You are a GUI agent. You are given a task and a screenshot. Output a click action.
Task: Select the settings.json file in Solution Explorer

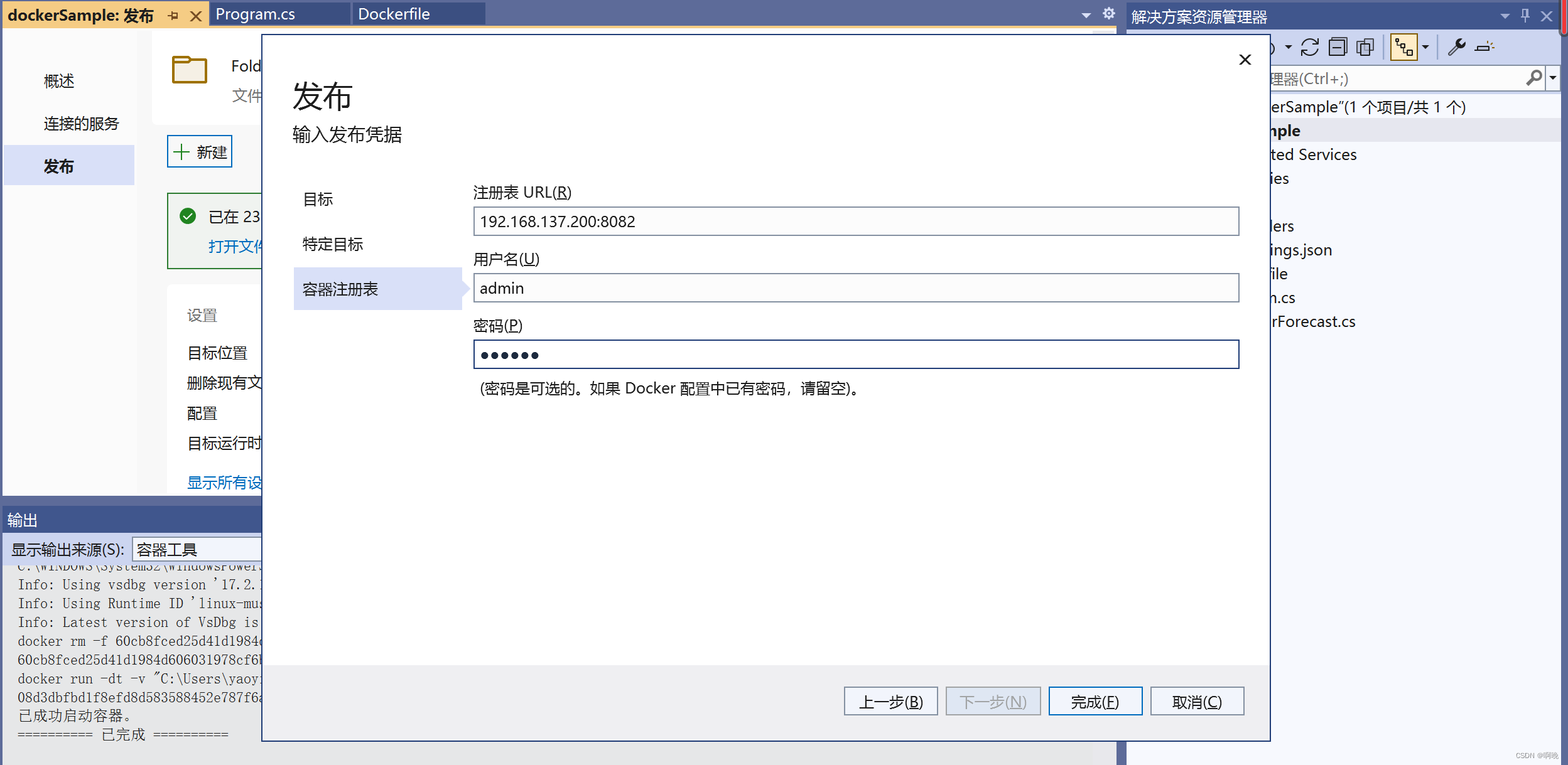[1300, 250]
